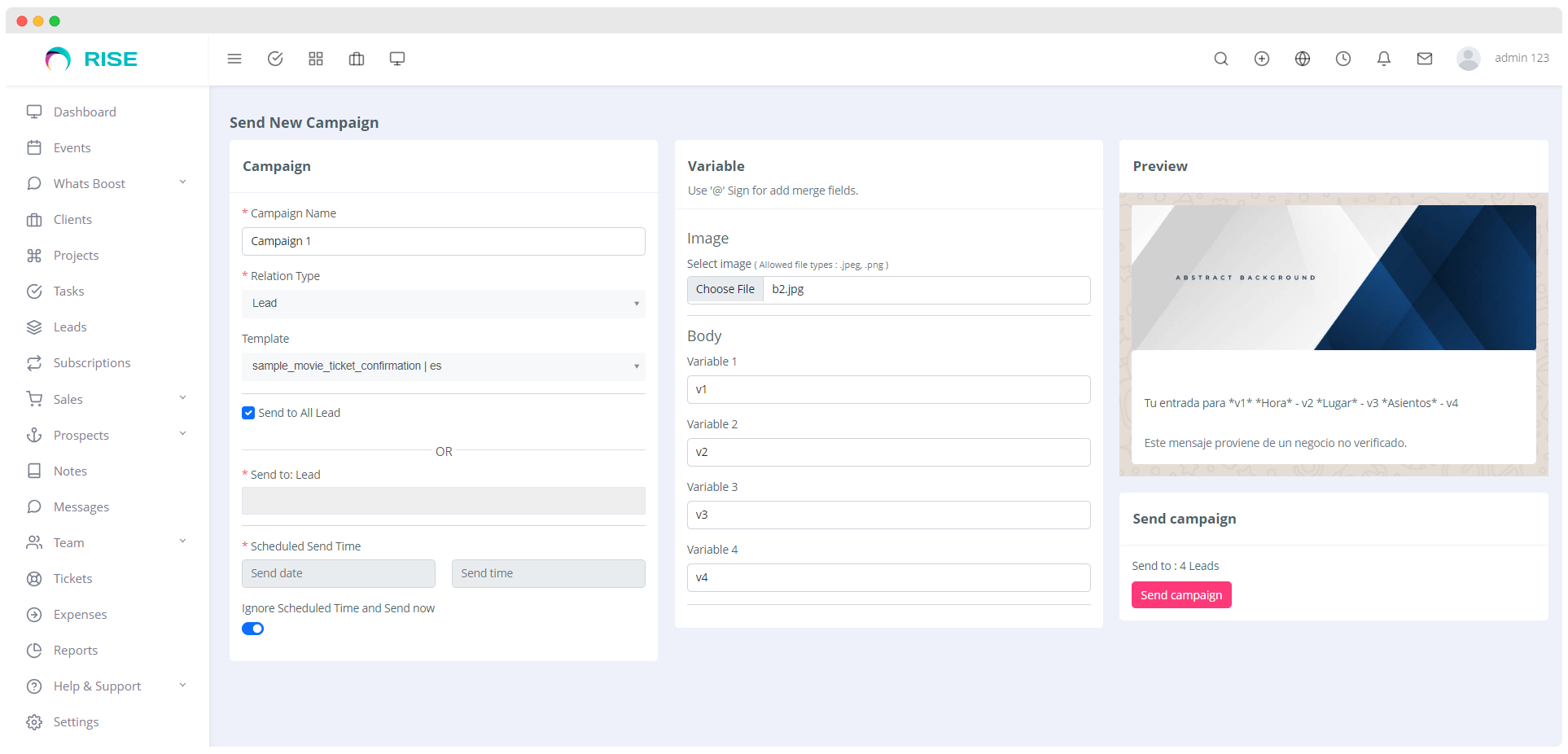The height and width of the screenshot is (754, 1568).
Task: Open the time clock icon
Action: click(x=1343, y=59)
